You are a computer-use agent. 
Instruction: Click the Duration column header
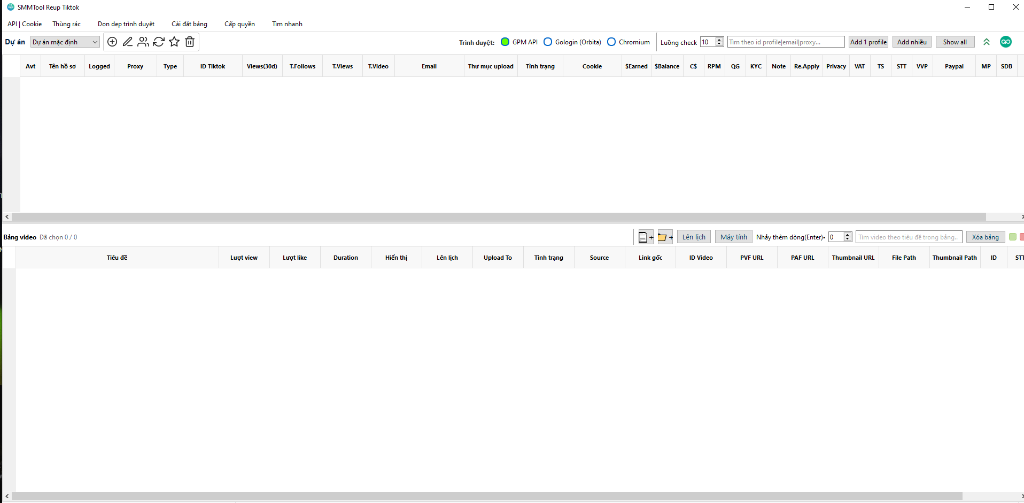[345, 257]
